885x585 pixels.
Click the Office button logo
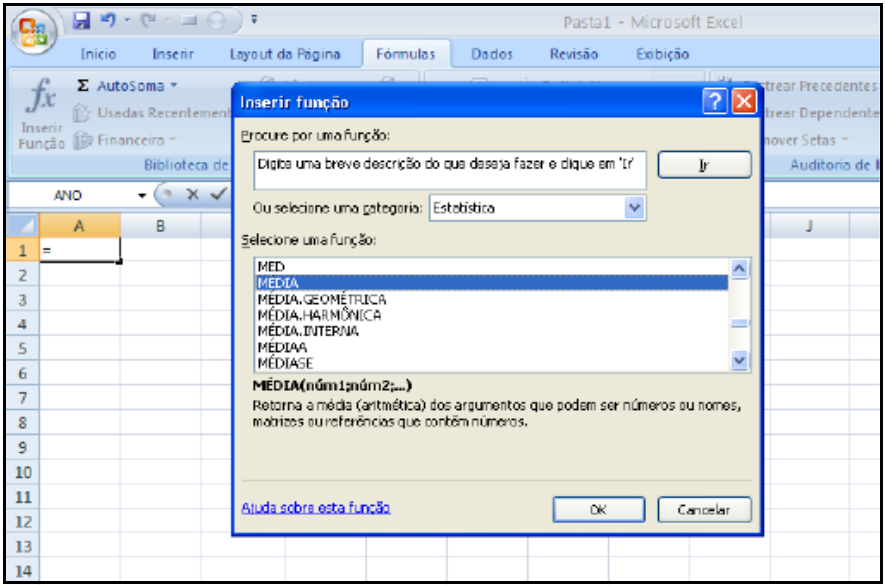[33, 27]
